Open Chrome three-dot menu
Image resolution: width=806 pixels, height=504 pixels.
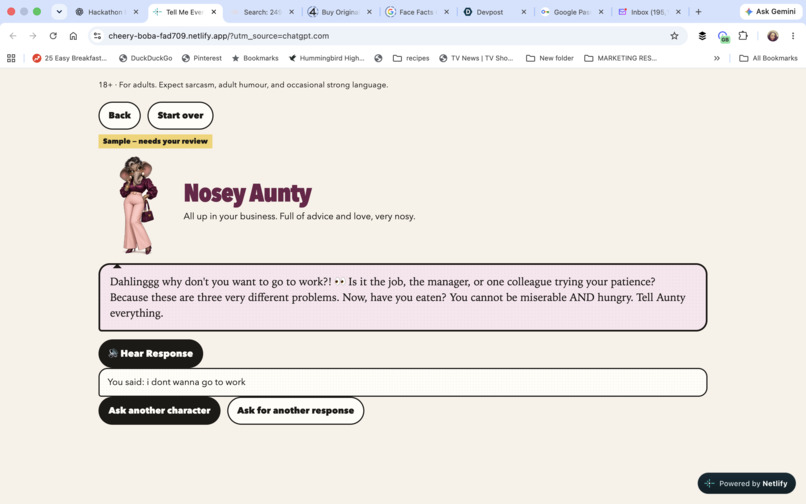[x=793, y=36]
